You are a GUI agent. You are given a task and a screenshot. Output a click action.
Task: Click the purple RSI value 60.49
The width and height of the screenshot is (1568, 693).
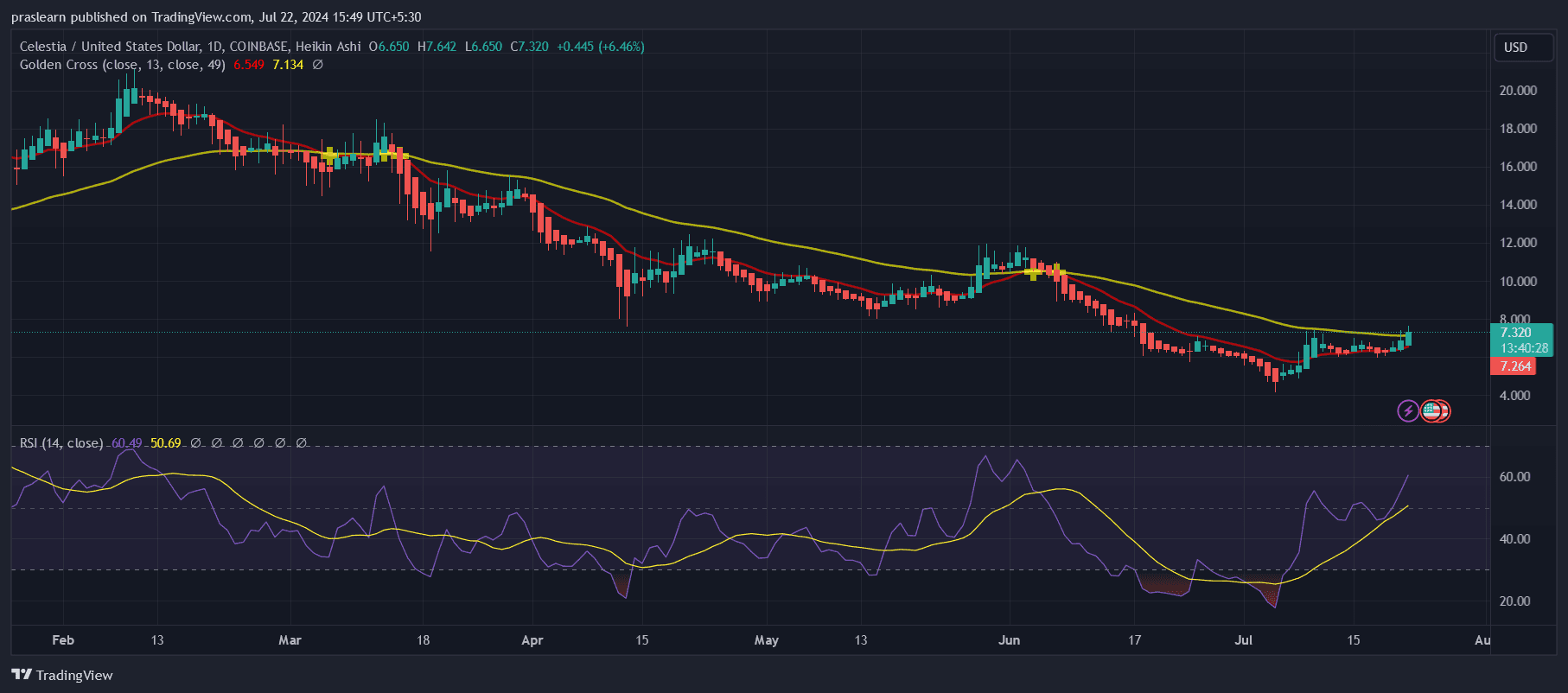click(127, 443)
